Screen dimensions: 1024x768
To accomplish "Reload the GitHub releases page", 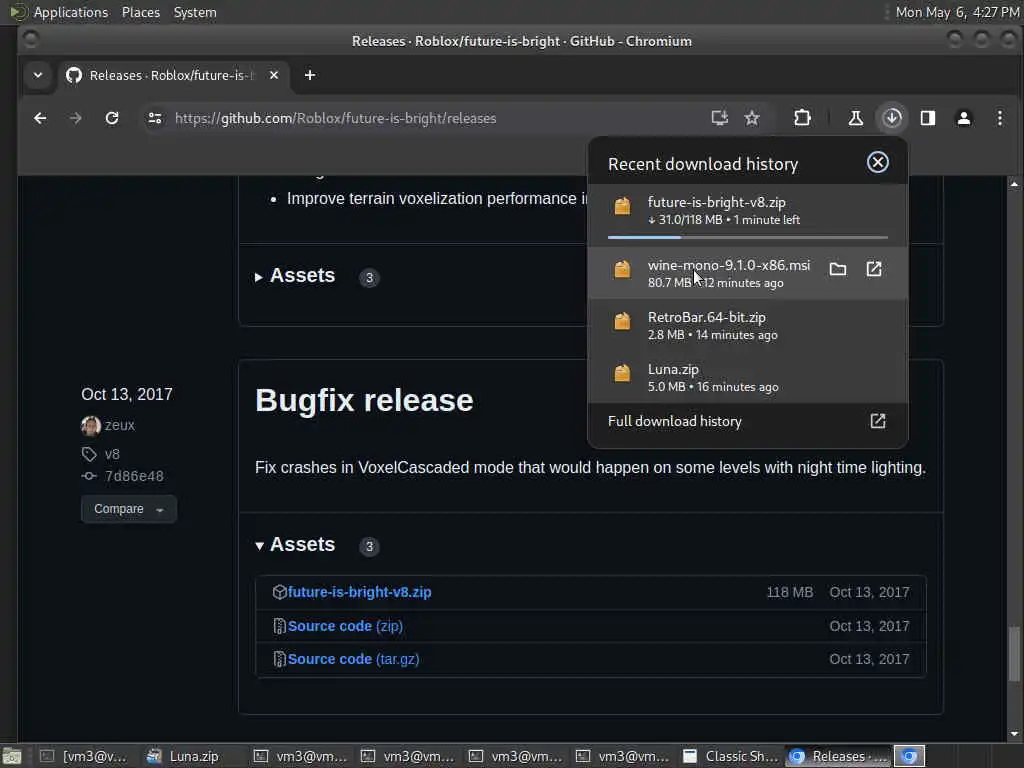I will [112, 118].
